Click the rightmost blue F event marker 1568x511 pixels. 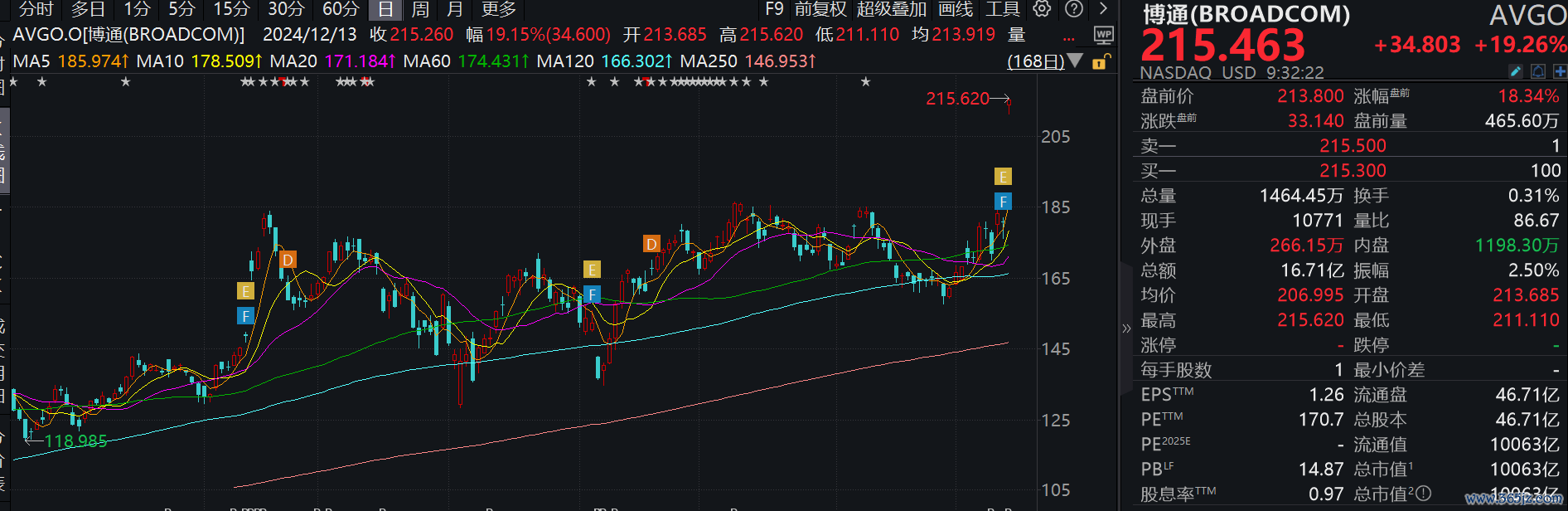tap(1003, 202)
